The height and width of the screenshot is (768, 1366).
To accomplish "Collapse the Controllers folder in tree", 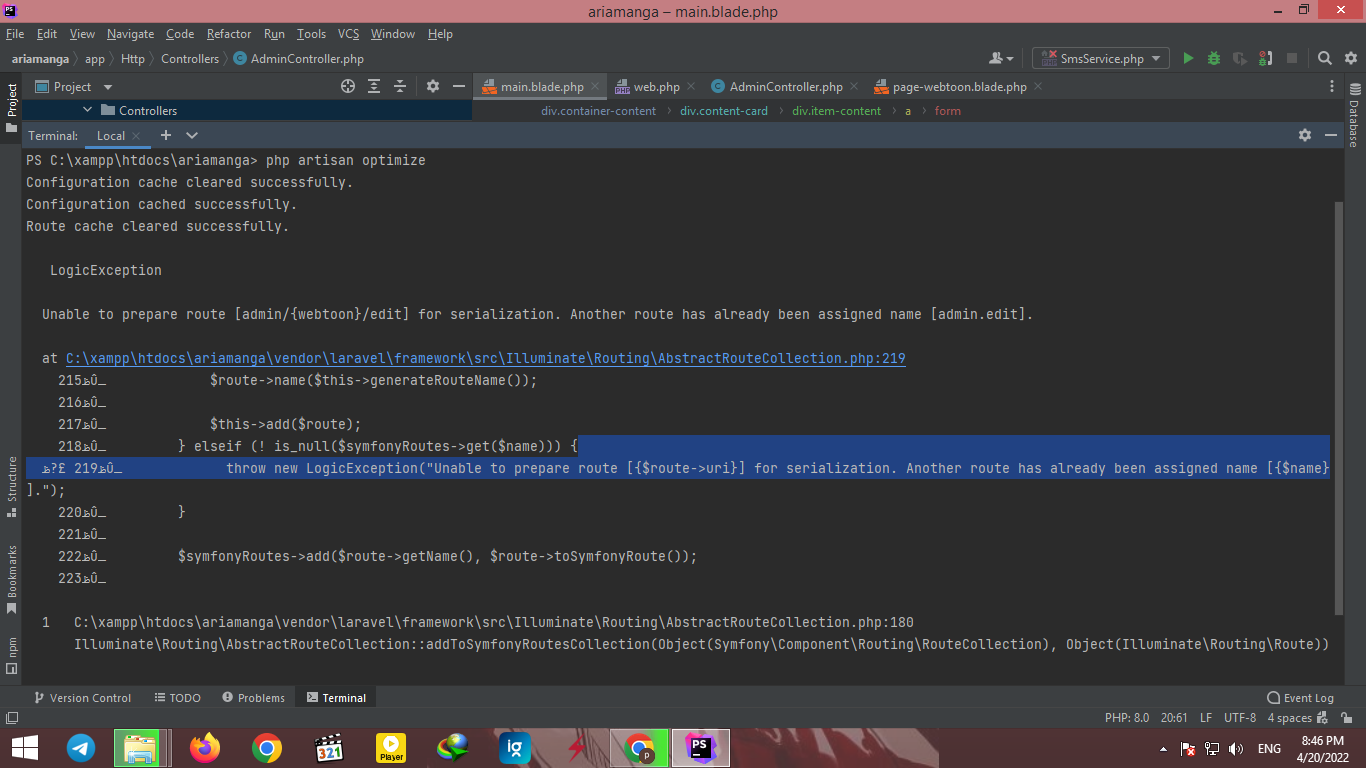I will click(x=87, y=111).
